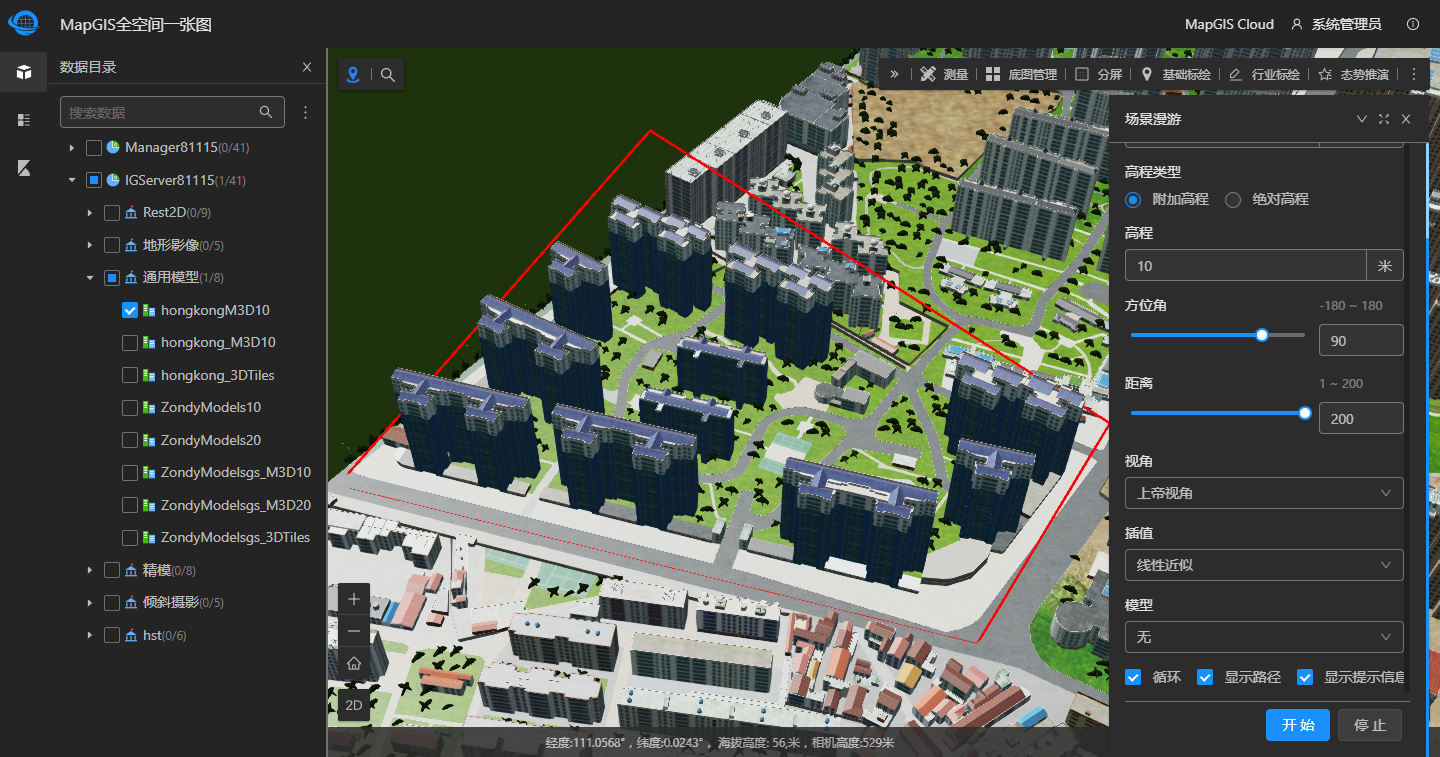The height and width of the screenshot is (757, 1440).
Task: Click the search icon in the data search box
Action: [x=266, y=112]
